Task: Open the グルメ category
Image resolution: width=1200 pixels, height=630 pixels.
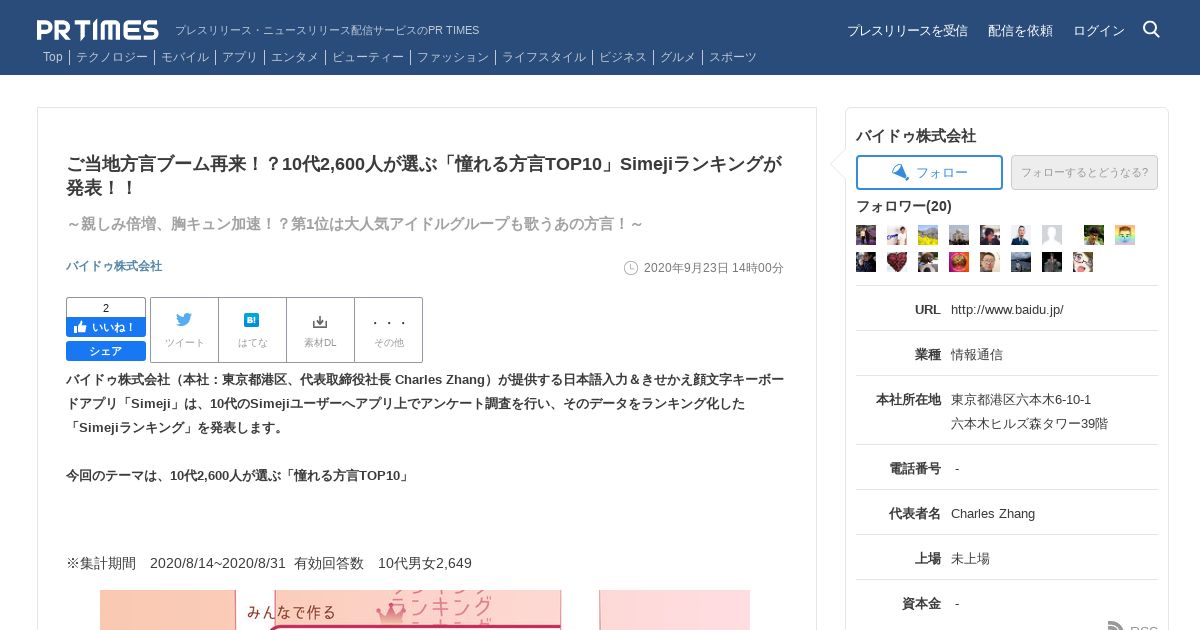Action: point(678,57)
